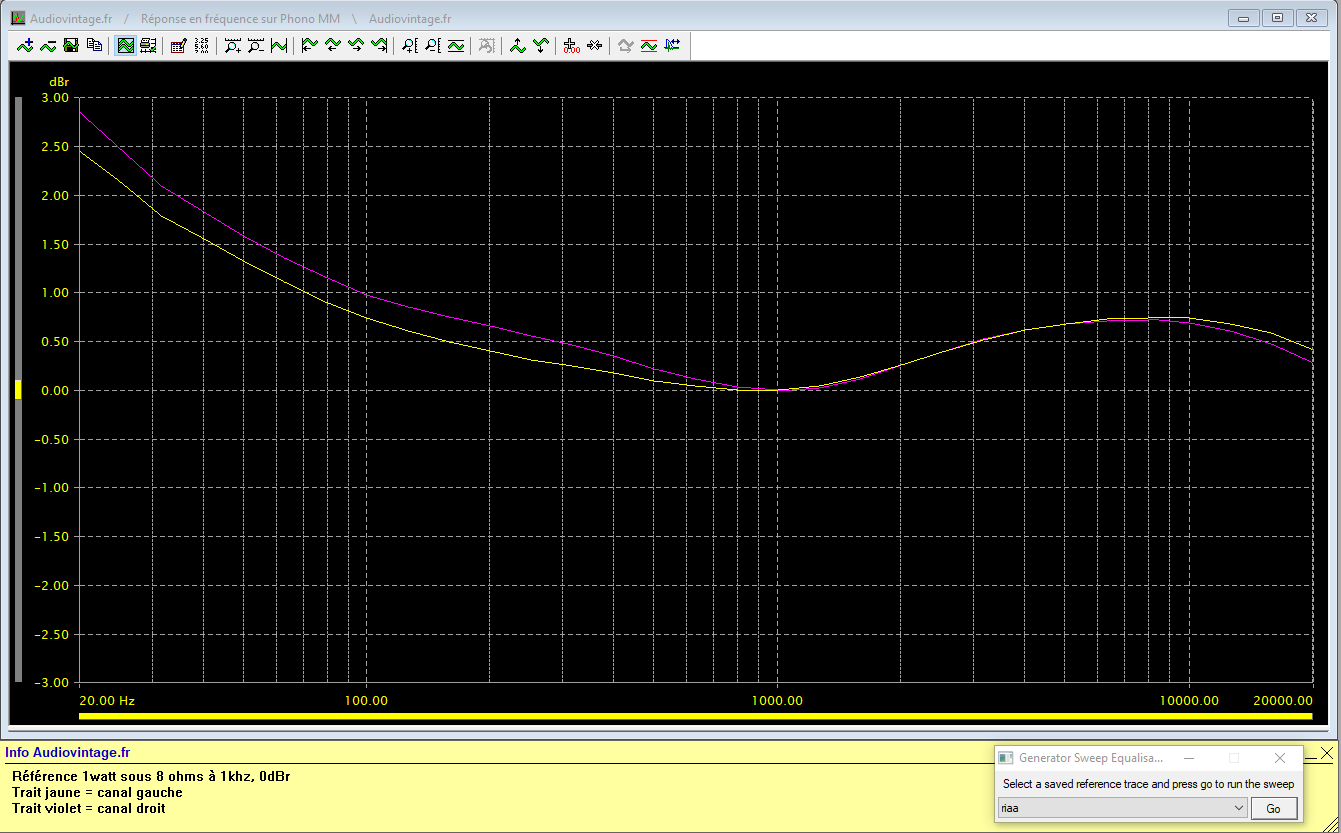Click the '-3.00' vertical axis label

53,683
